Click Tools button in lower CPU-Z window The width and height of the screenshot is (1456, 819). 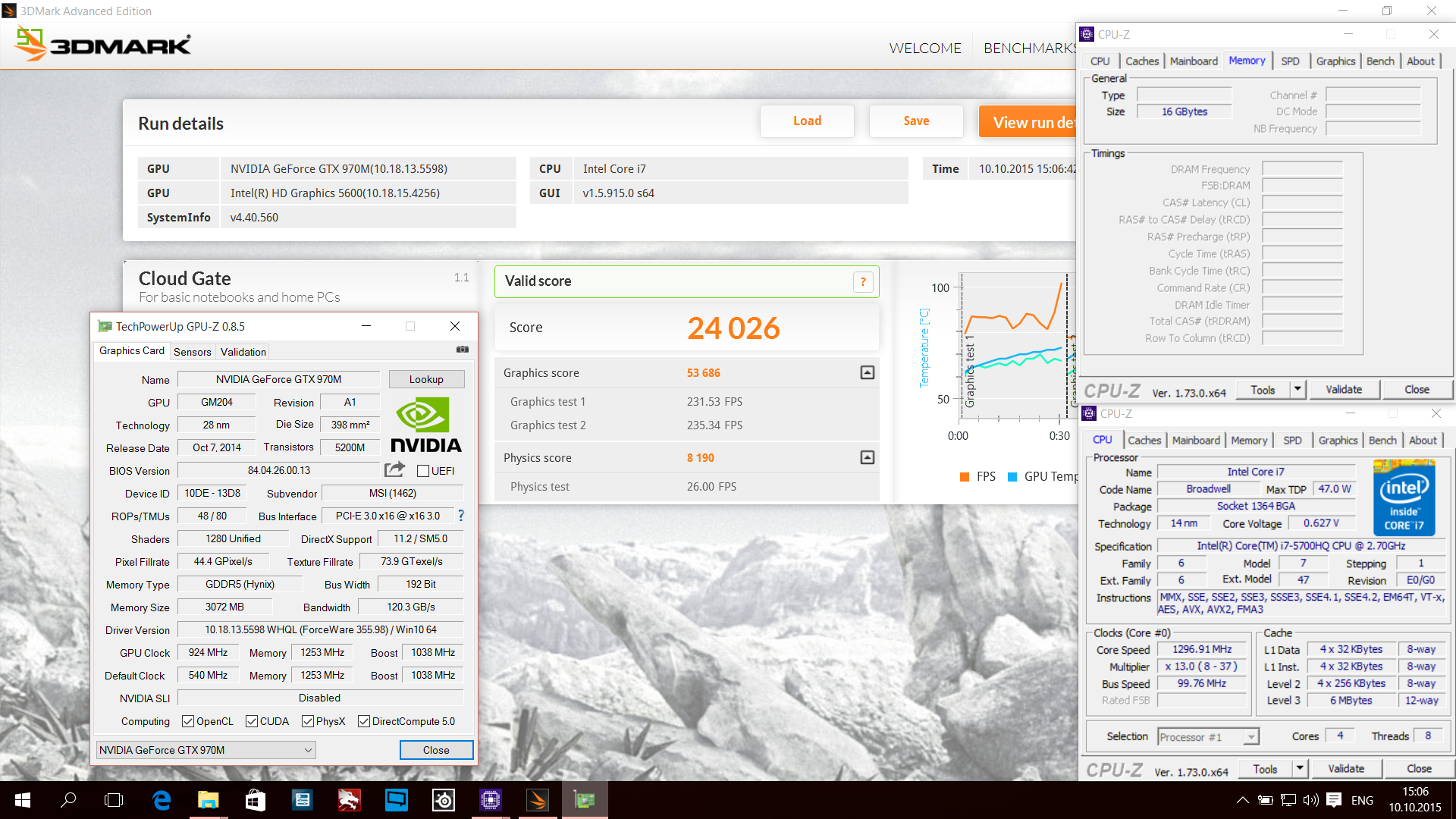coord(1265,768)
